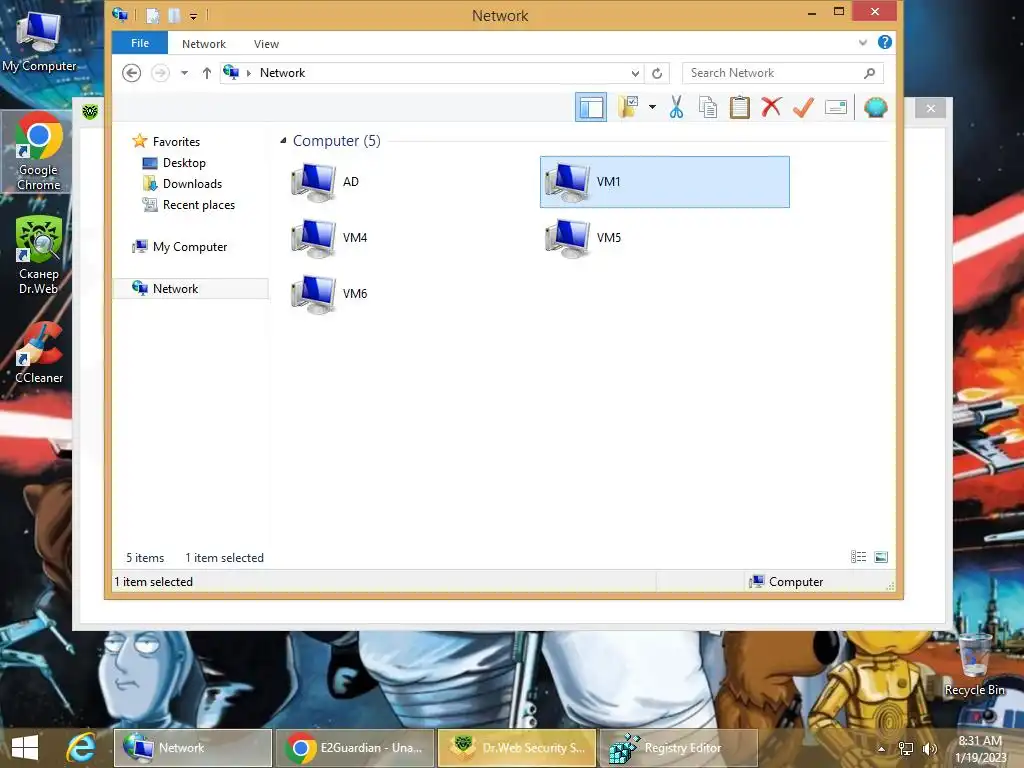The width and height of the screenshot is (1024, 768).
Task: Open the Network ribbon tab
Action: [204, 44]
